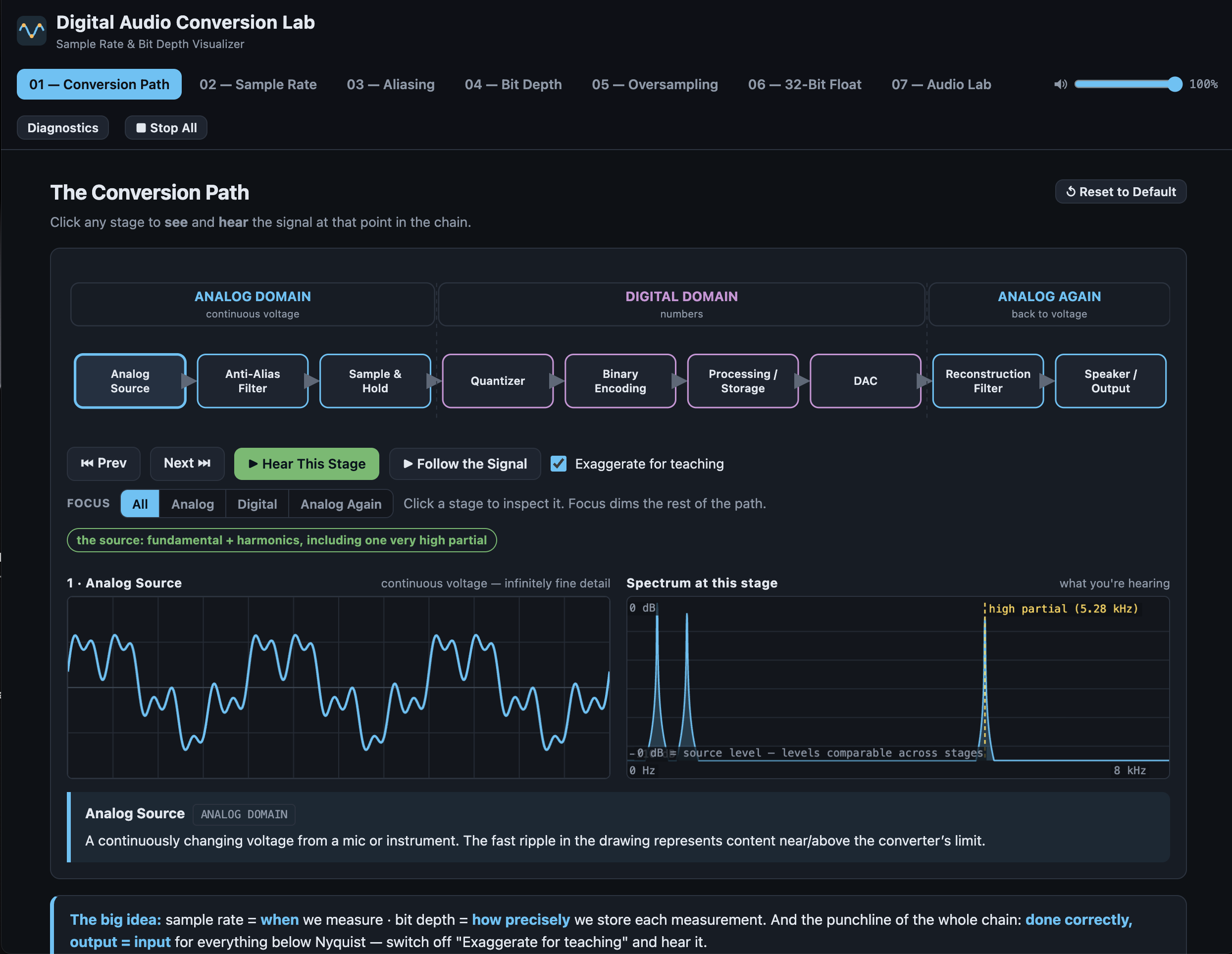Advance to next stage with Next
Image resolution: width=1232 pixels, height=954 pixels.
click(x=187, y=464)
